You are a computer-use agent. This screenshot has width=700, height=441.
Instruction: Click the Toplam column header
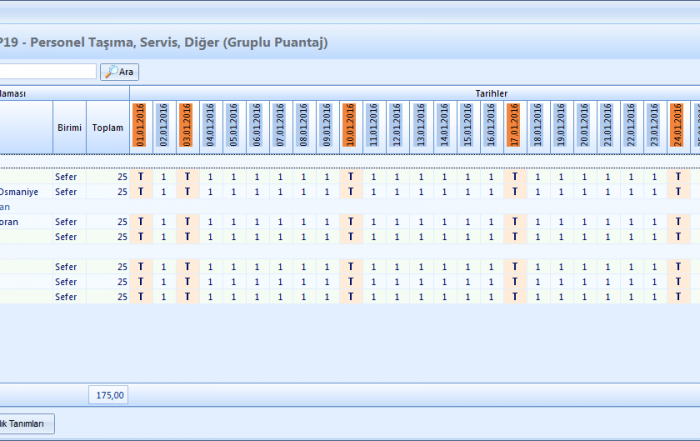(x=108, y=128)
